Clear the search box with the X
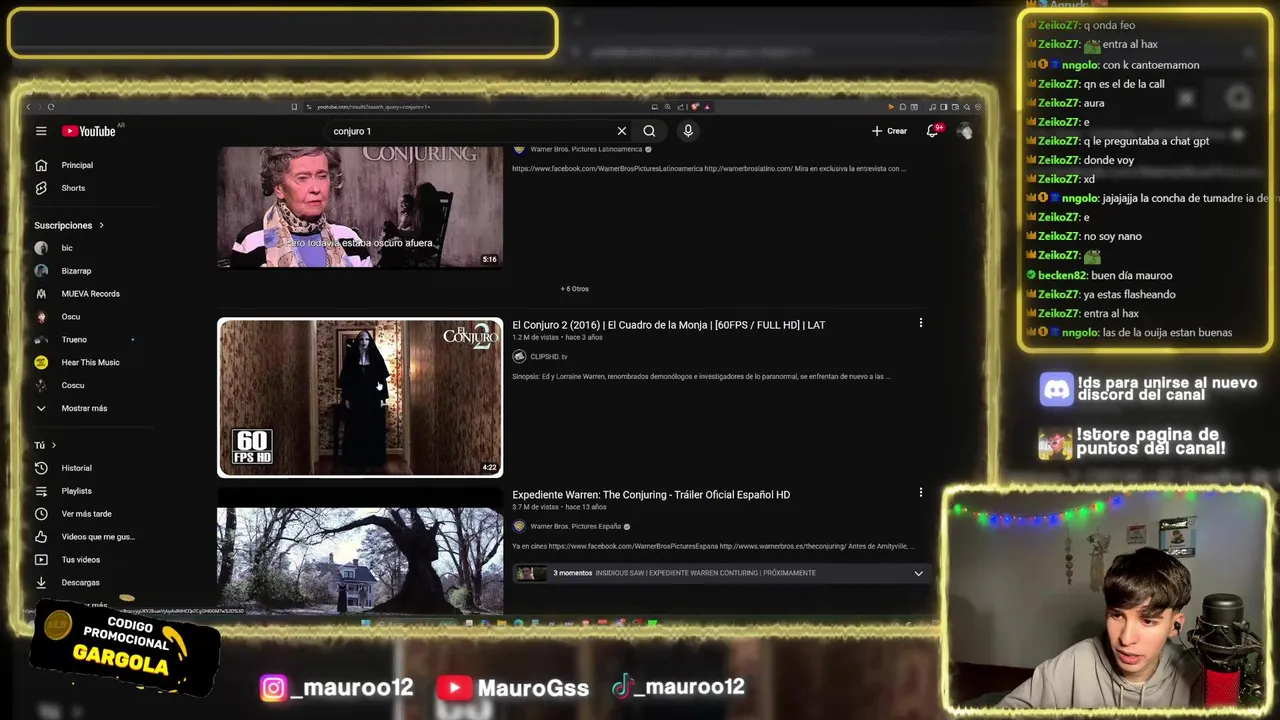This screenshot has width=1280, height=720. [621, 131]
